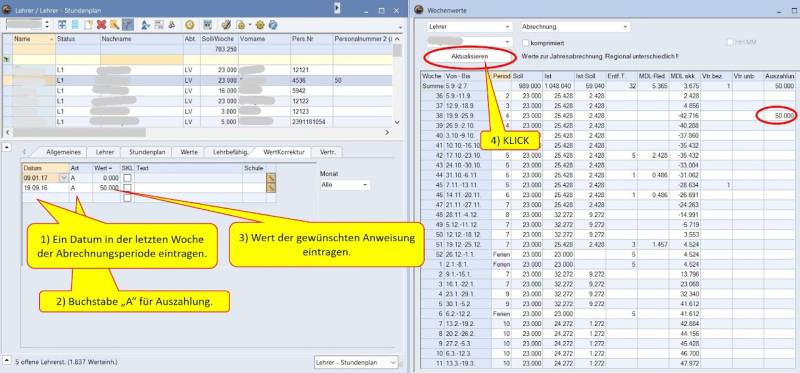Click the Soll/Woche column header
The width and height of the screenshot is (800, 373).
[219, 39]
